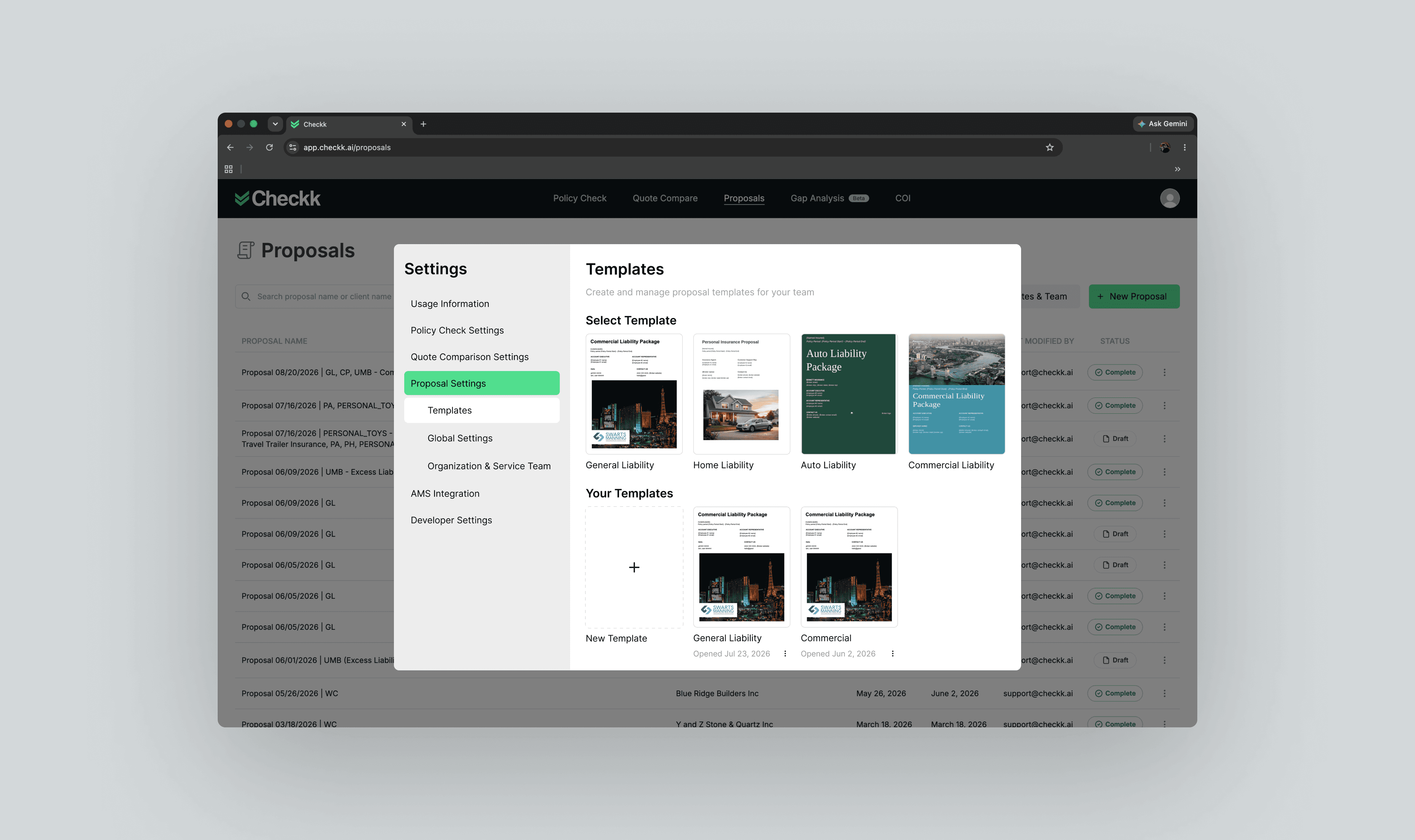Collapse Proposal Settings section
The image size is (1415, 840).
point(482,383)
